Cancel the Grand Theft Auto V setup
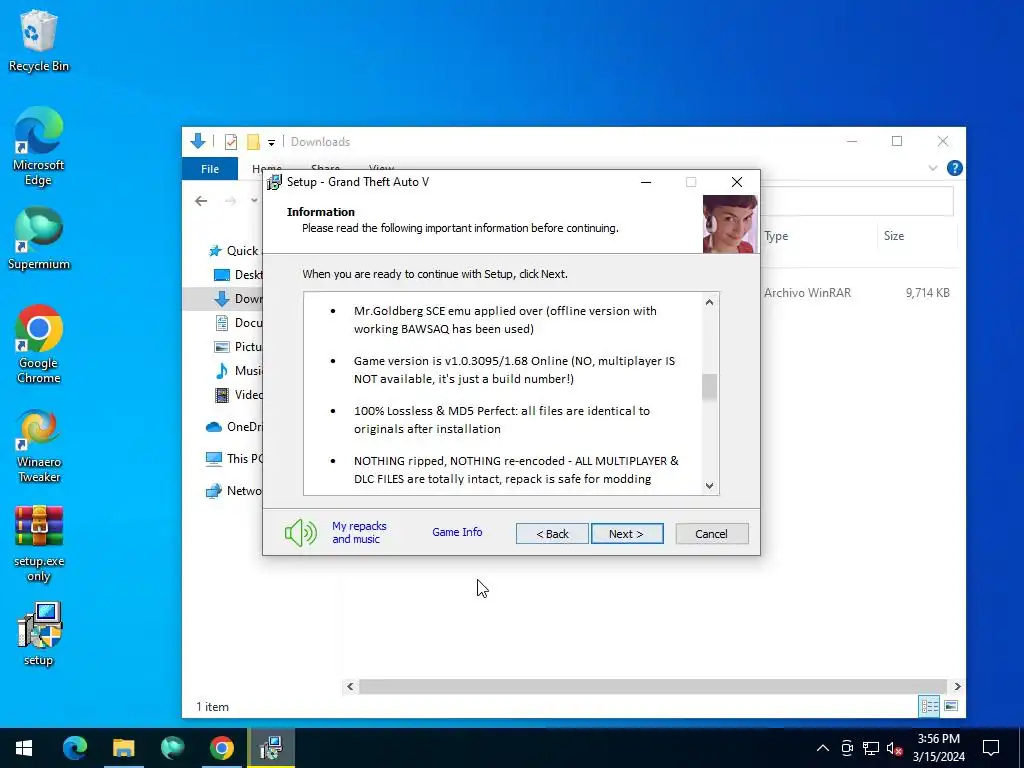The height and width of the screenshot is (768, 1024). (711, 534)
